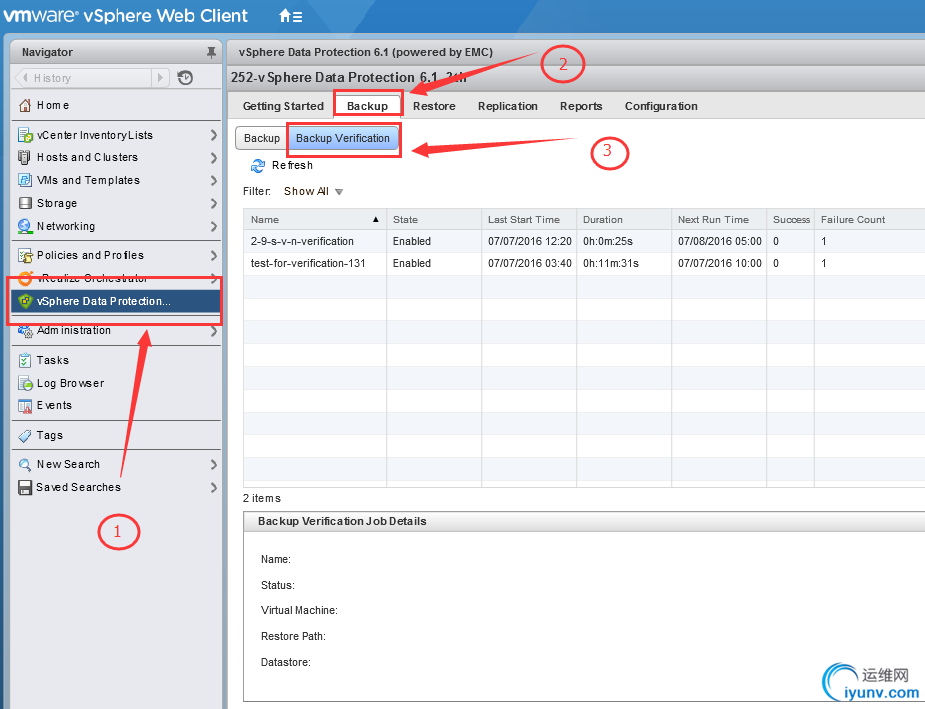
Task: Select the test-for-verification-131 job row
Action: tap(584, 264)
